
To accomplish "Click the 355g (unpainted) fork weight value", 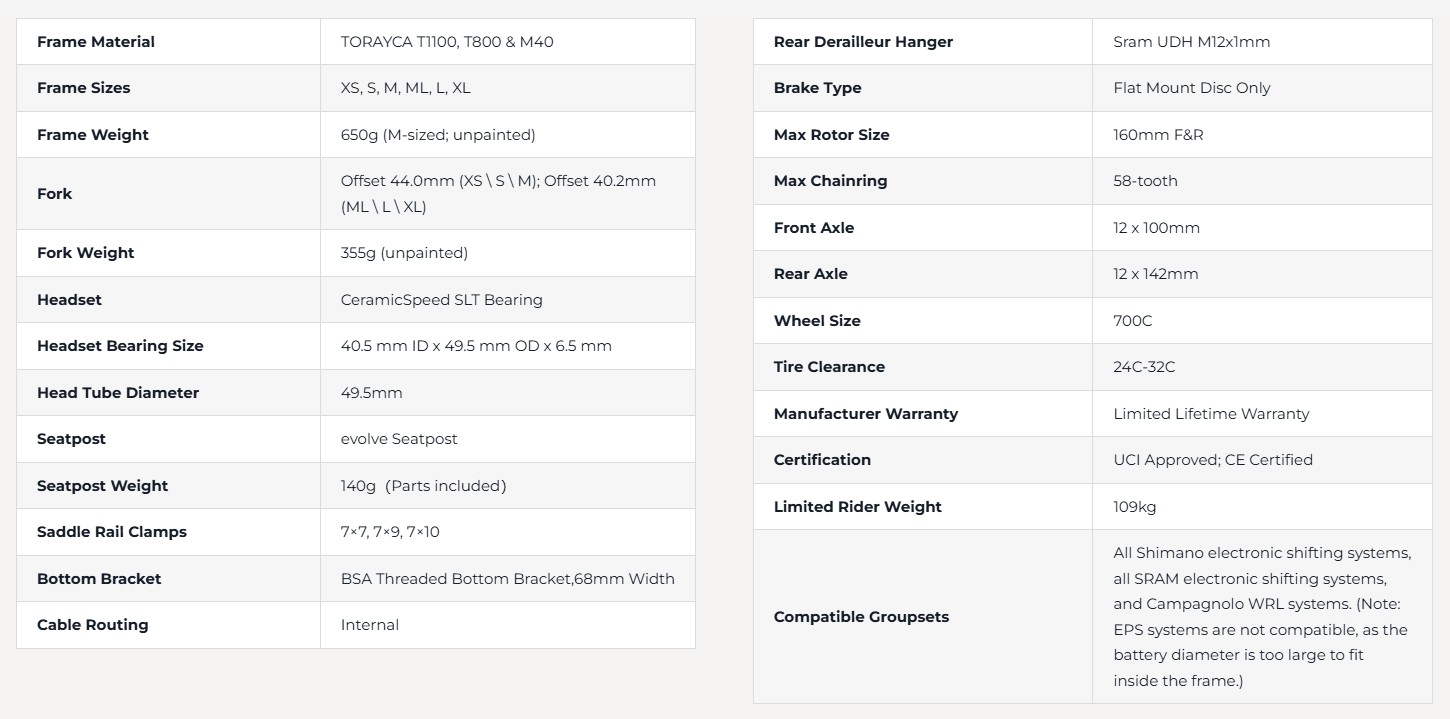I will [x=404, y=253].
